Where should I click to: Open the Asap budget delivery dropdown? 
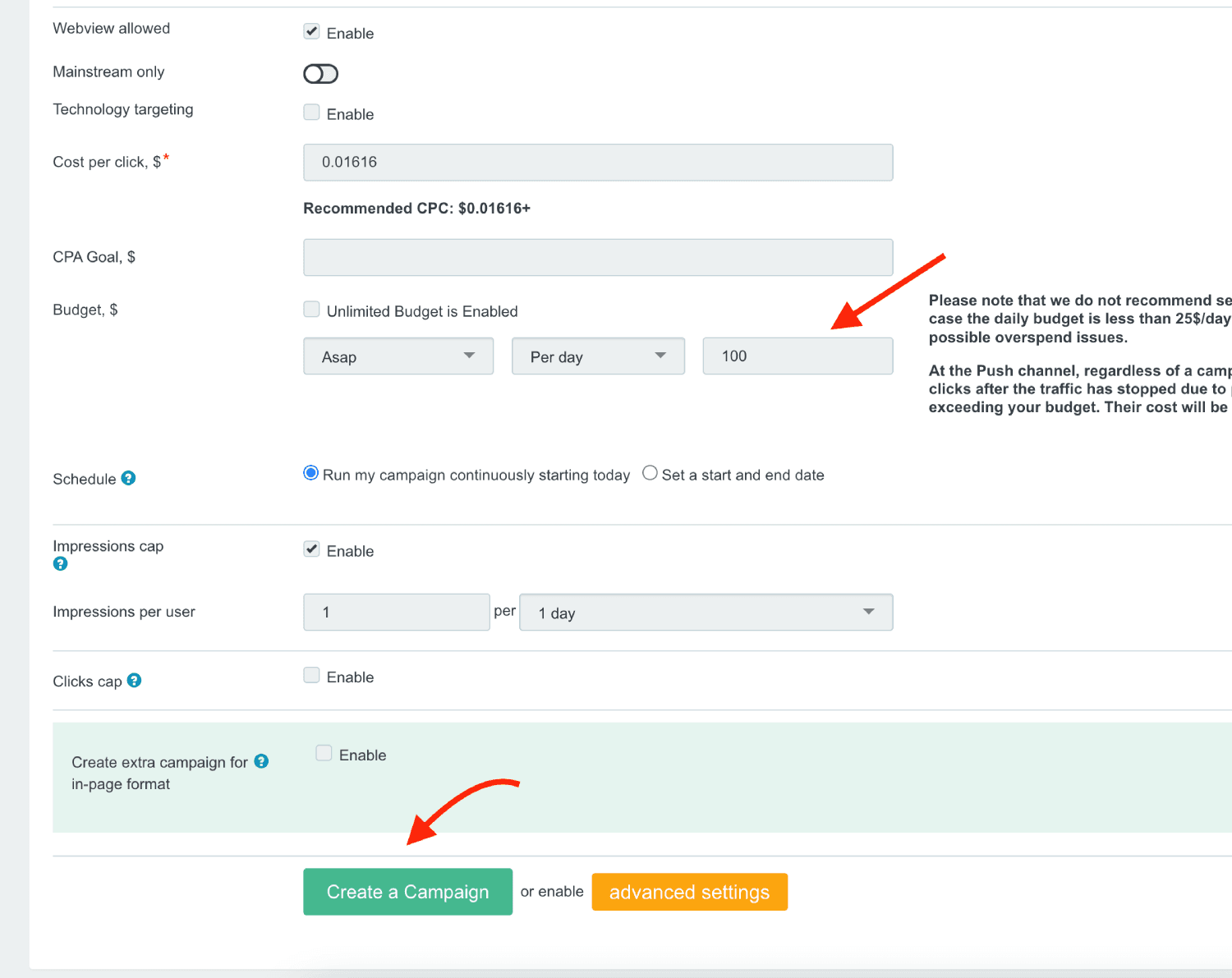[x=398, y=356]
